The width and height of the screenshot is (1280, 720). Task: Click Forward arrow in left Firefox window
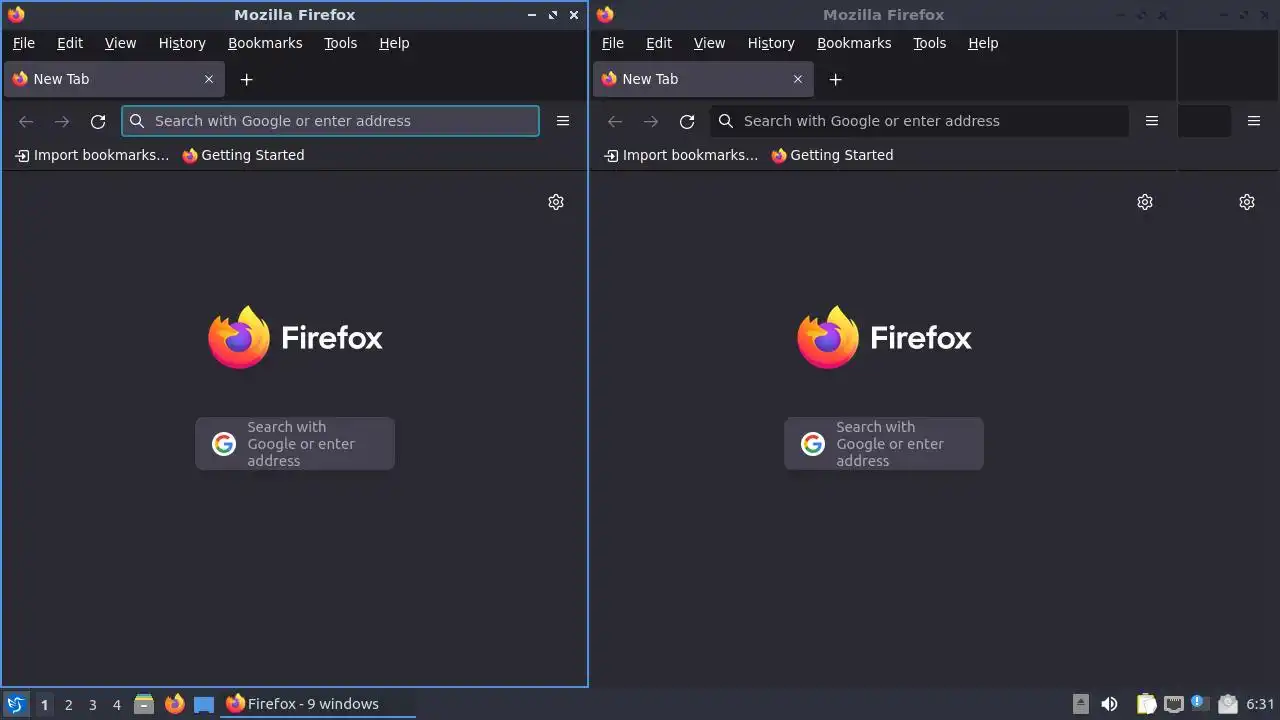tap(62, 121)
